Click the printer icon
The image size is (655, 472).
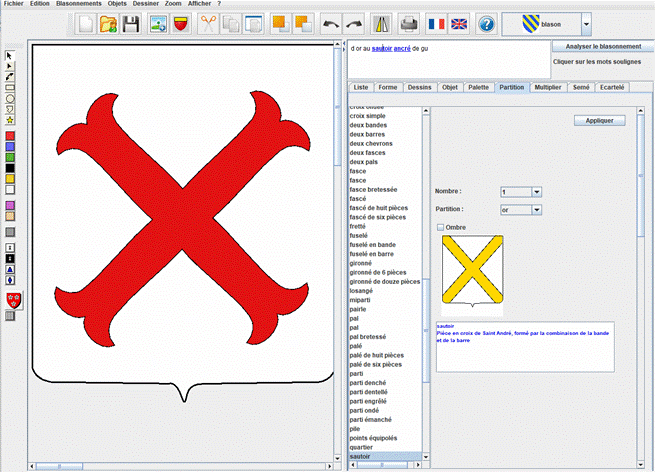pos(409,23)
